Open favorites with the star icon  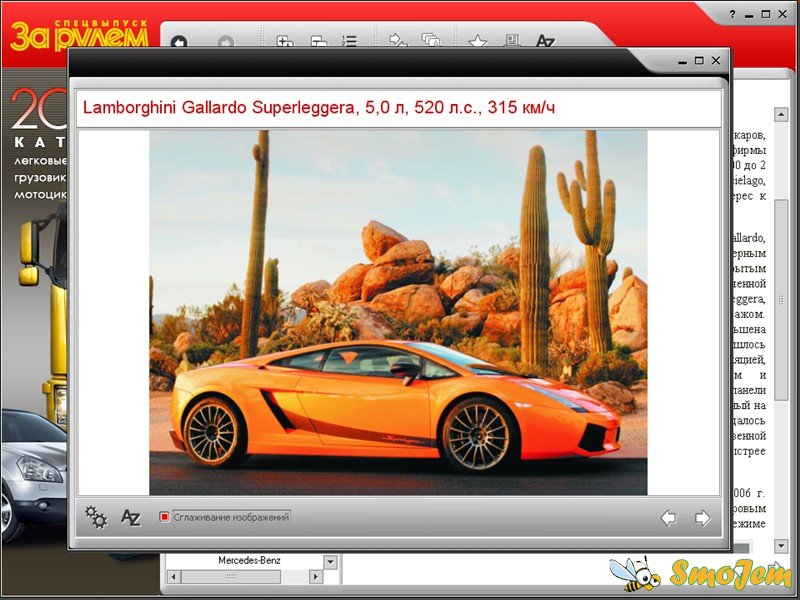coord(478,41)
